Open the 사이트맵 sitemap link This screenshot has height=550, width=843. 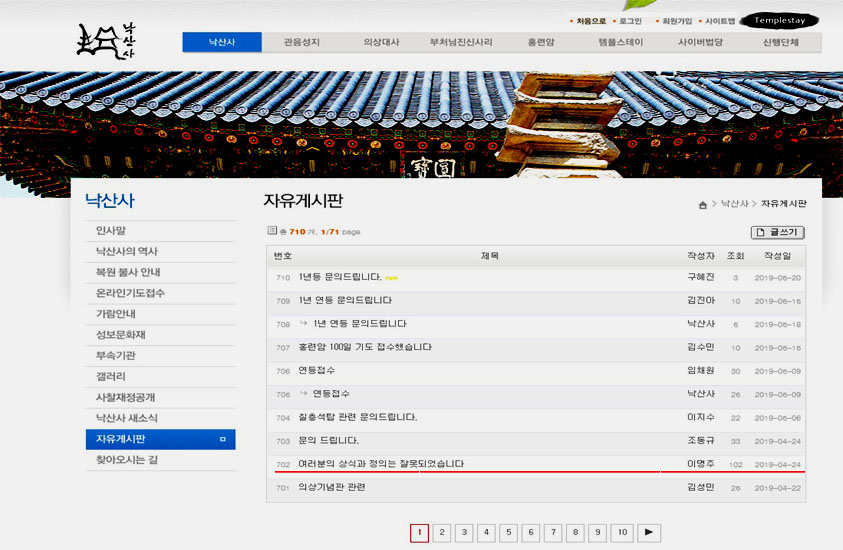click(x=720, y=21)
